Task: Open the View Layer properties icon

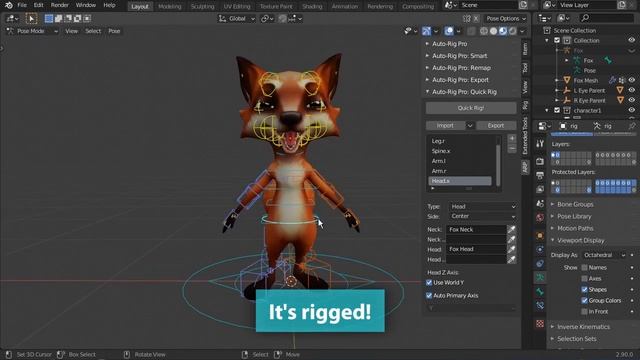Action: (540, 189)
